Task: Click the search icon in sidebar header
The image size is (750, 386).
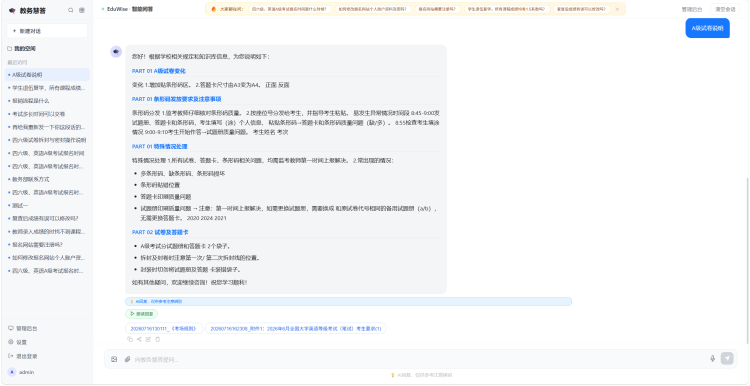Action: click(x=71, y=10)
